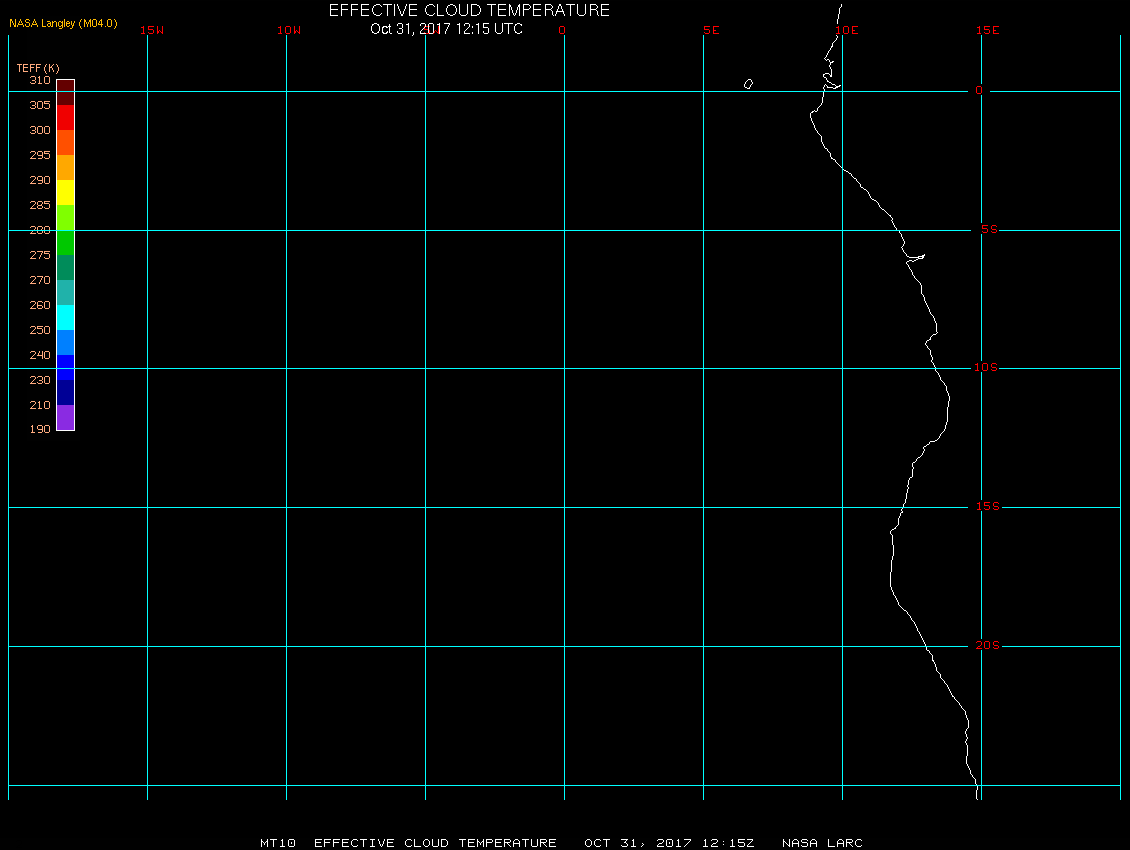
Task: Select the cyan 260 K legend color
Action: click(66, 317)
